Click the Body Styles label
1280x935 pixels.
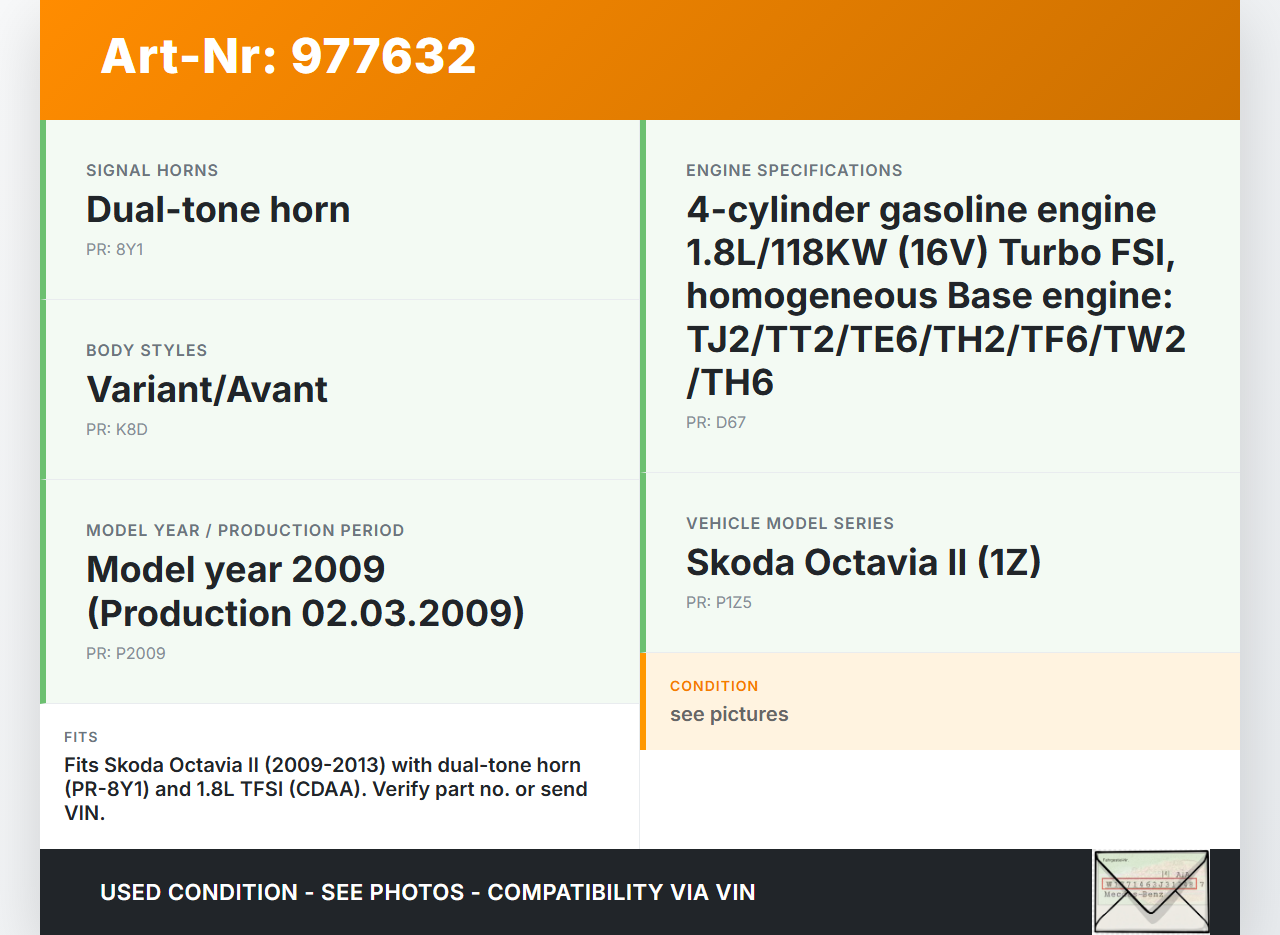147,350
